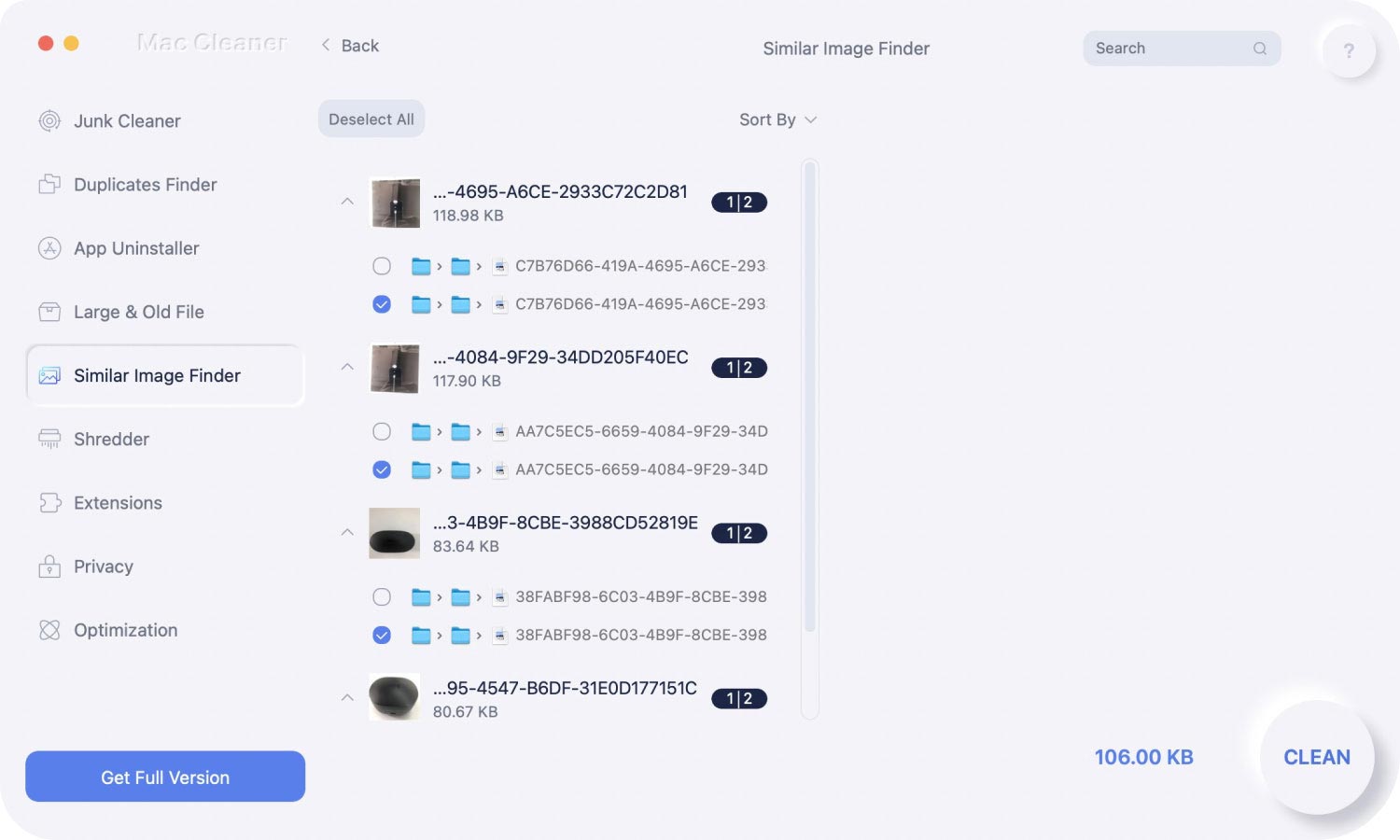Click the Optimization icon in sidebar
Screen dimensions: 1400x840
(49, 630)
